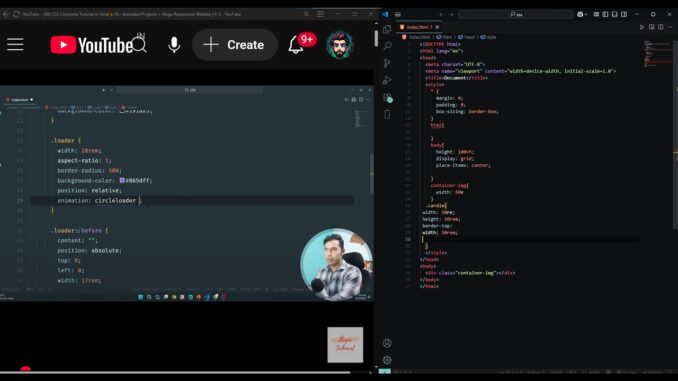Open the Accounts icon in the VS Code activity bar

[x=387, y=343]
